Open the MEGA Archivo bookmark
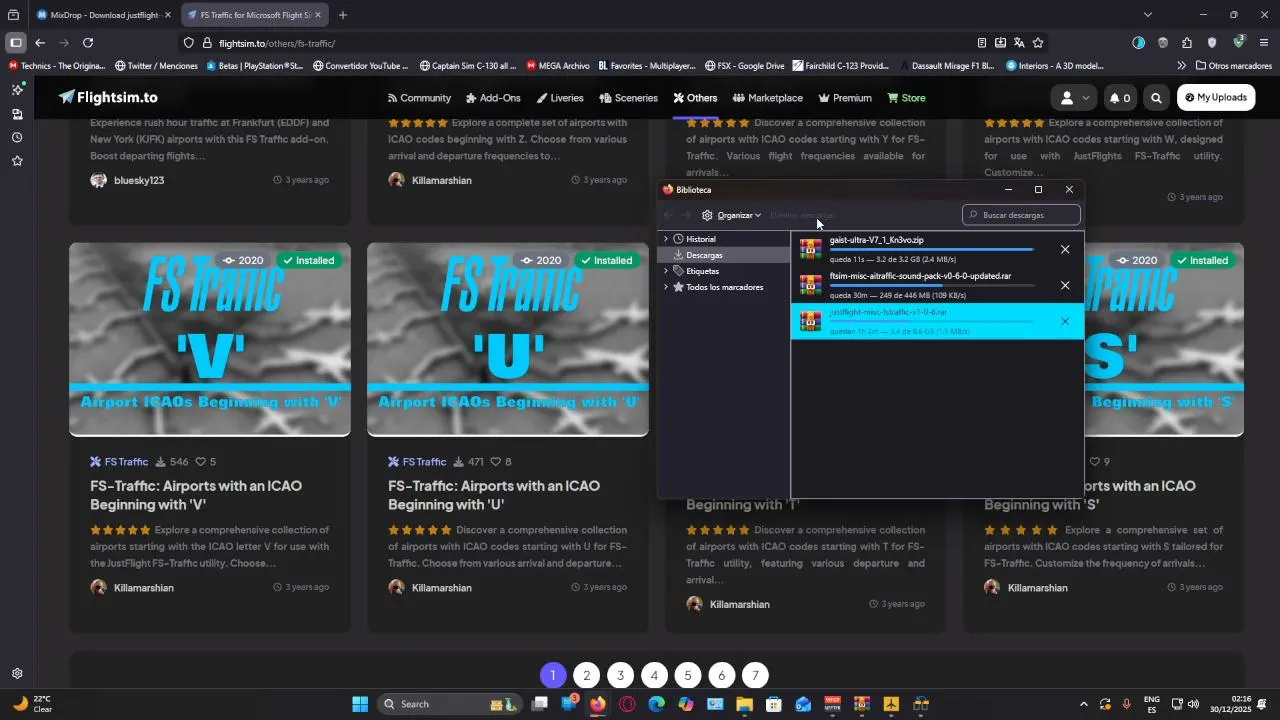 point(558,66)
